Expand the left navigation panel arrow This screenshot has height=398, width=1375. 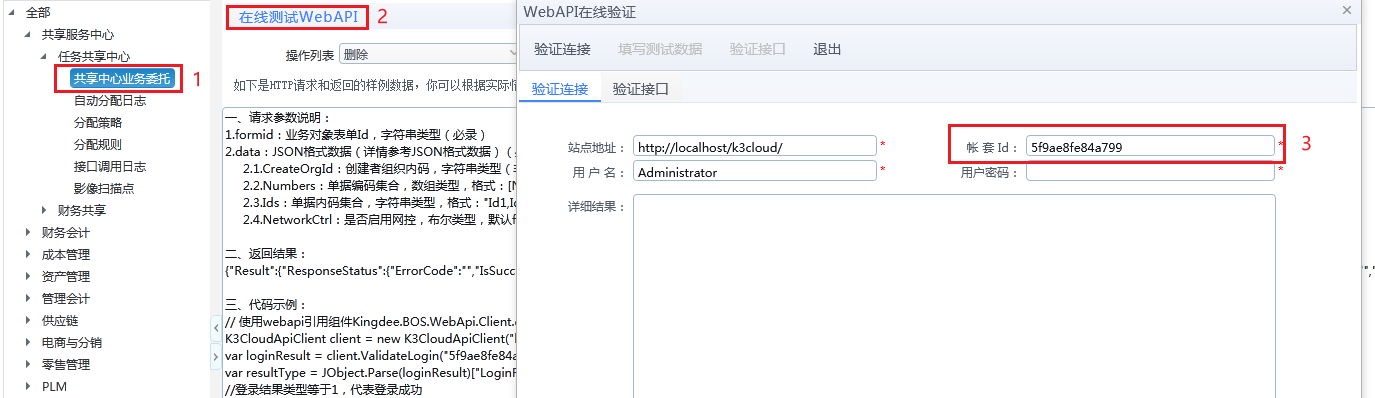pos(216,356)
